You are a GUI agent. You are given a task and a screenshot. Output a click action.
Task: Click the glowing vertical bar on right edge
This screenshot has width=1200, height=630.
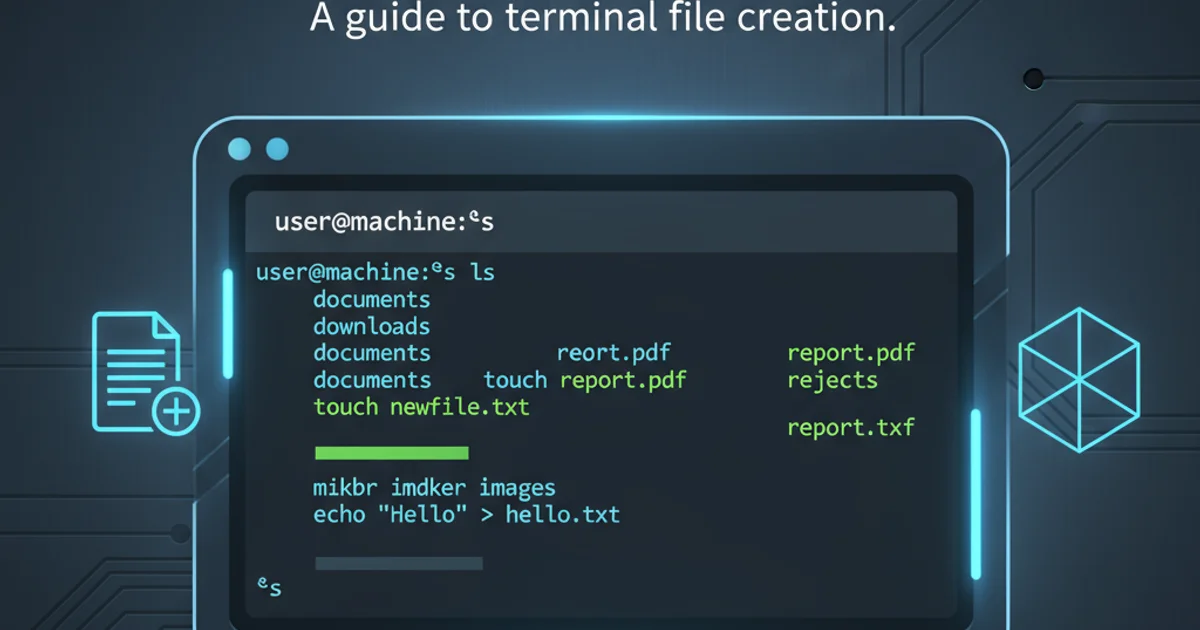click(x=976, y=494)
